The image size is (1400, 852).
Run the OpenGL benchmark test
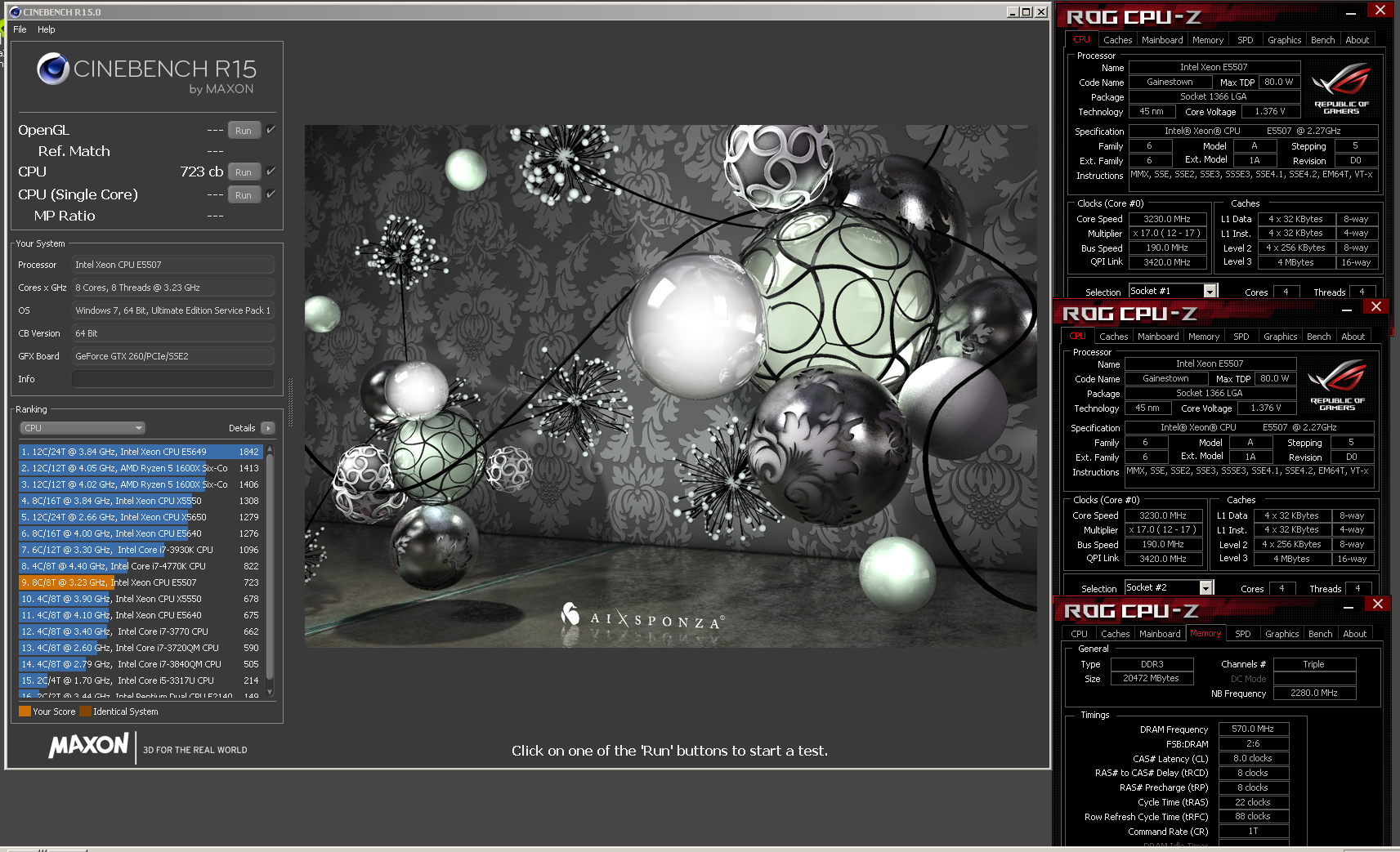point(244,131)
